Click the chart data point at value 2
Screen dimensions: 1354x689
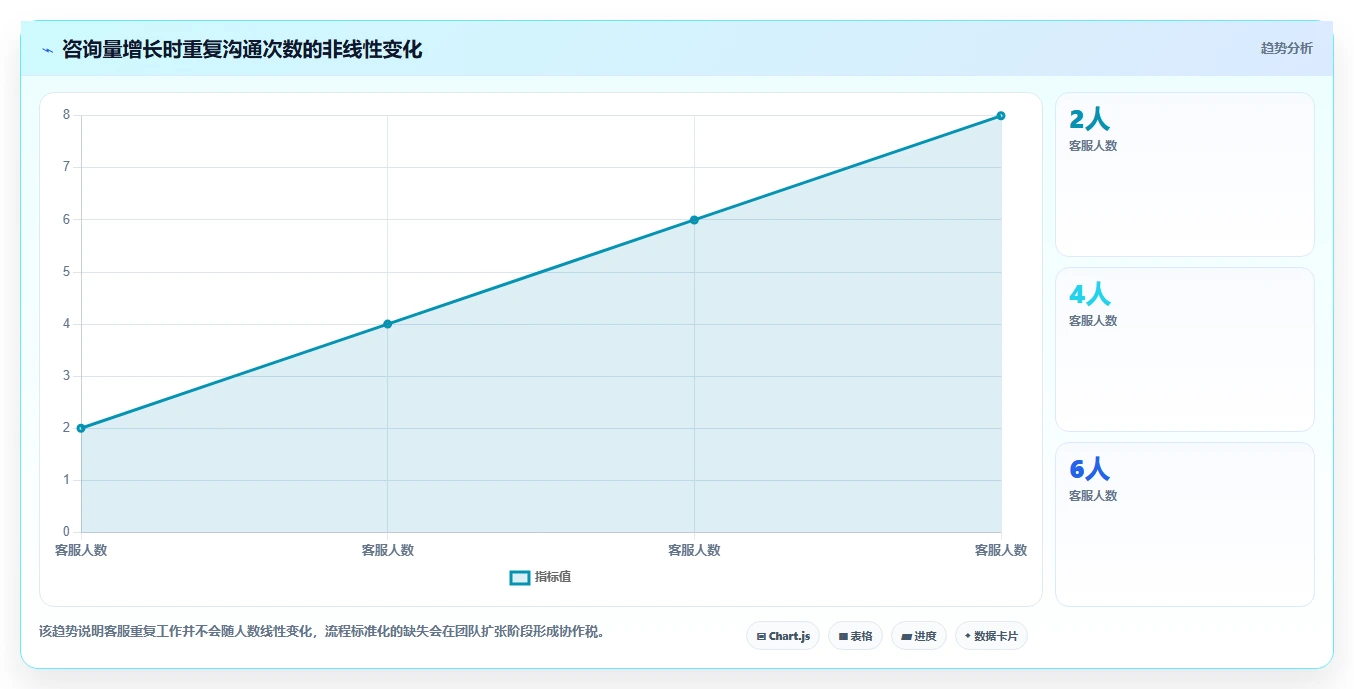coord(81,428)
